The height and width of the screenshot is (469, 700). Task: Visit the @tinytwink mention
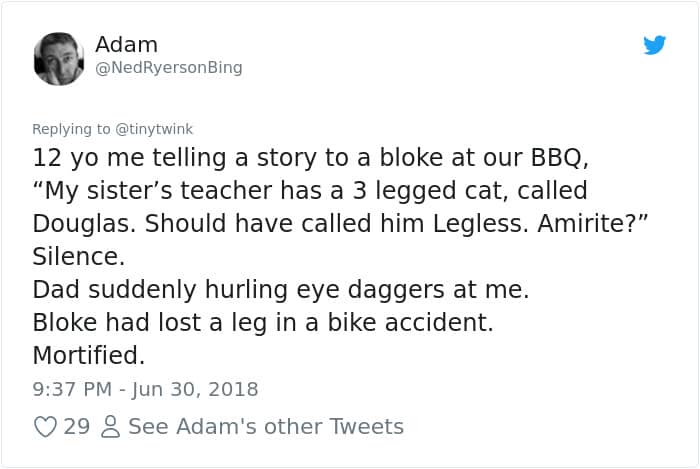(154, 128)
